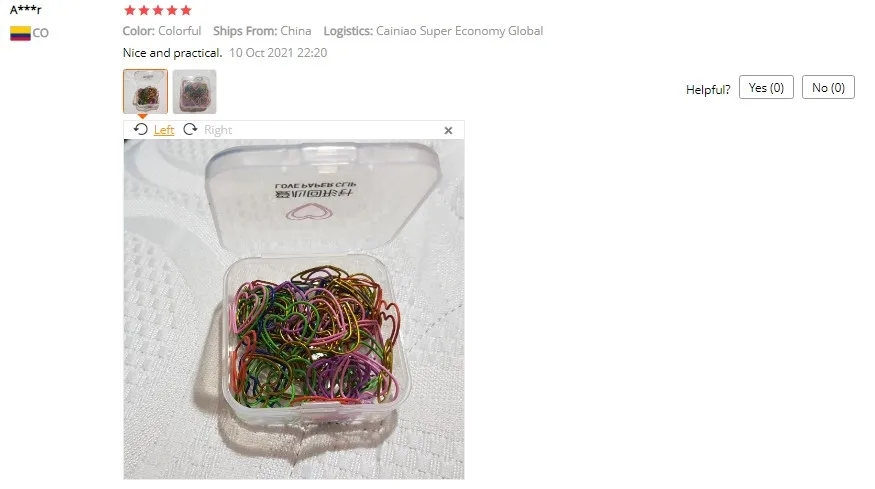The width and height of the screenshot is (875, 489).
Task: Click the fifth red rating star
Action: [186, 10]
